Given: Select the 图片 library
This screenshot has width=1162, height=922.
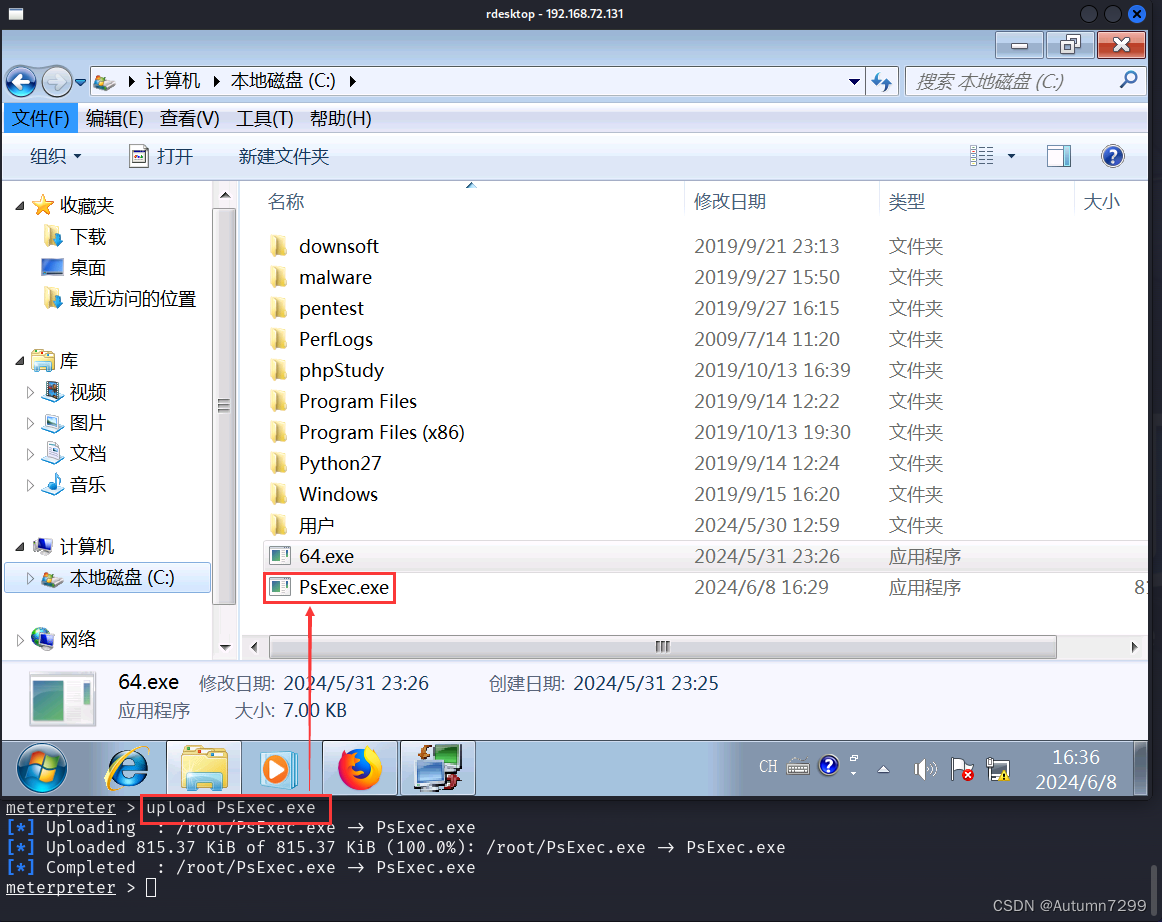Looking at the screenshot, I should coord(88,422).
